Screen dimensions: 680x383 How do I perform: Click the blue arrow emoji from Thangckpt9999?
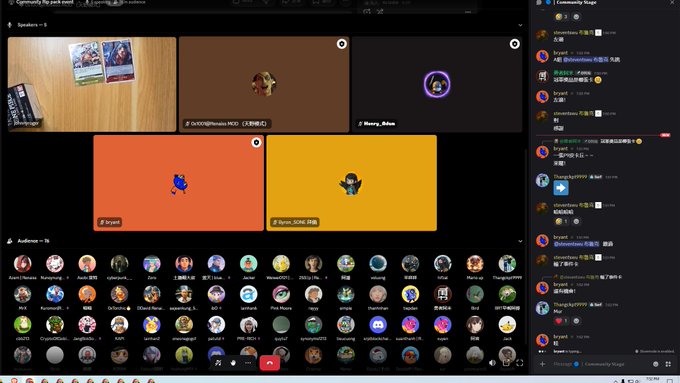point(561,188)
